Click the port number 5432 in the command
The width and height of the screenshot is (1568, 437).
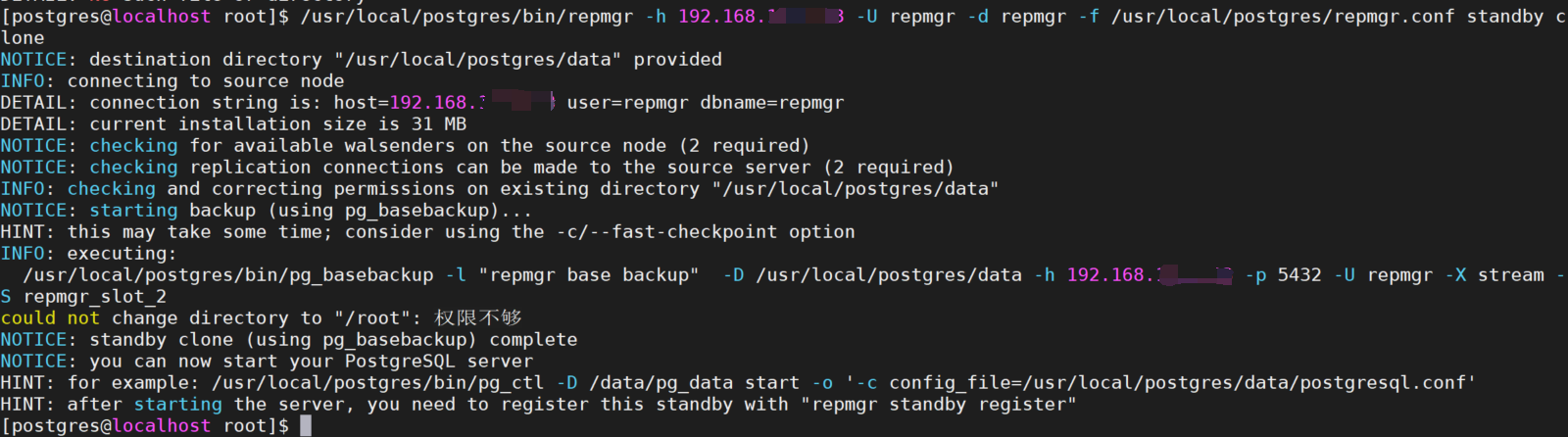1299,275
